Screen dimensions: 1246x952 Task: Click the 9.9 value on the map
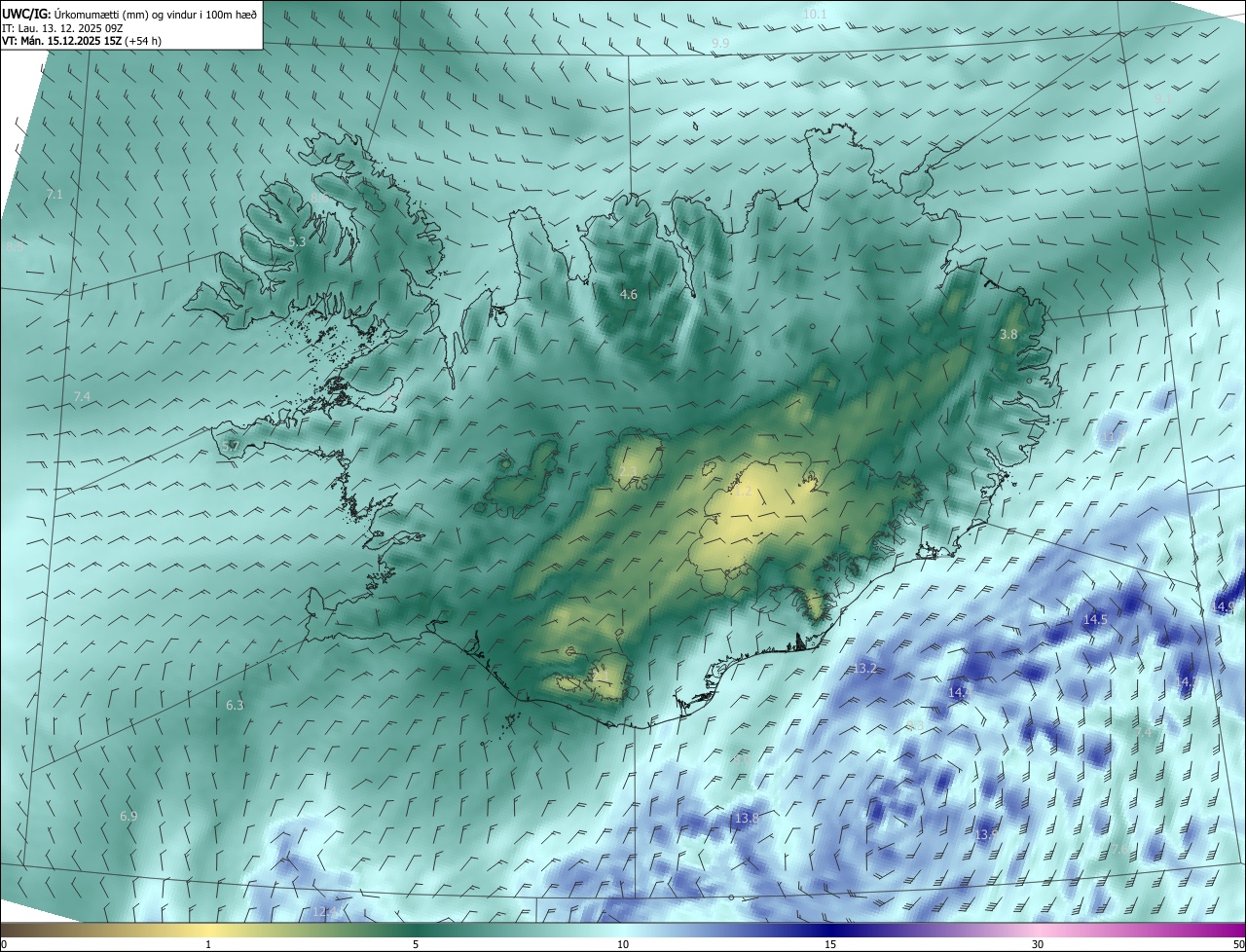coord(720,44)
